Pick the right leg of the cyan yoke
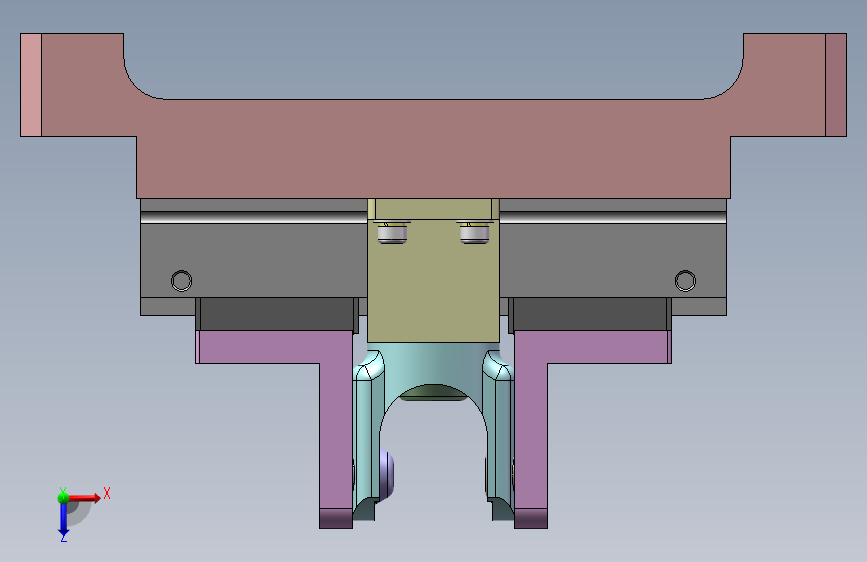The height and width of the screenshot is (562, 867). pos(499,437)
